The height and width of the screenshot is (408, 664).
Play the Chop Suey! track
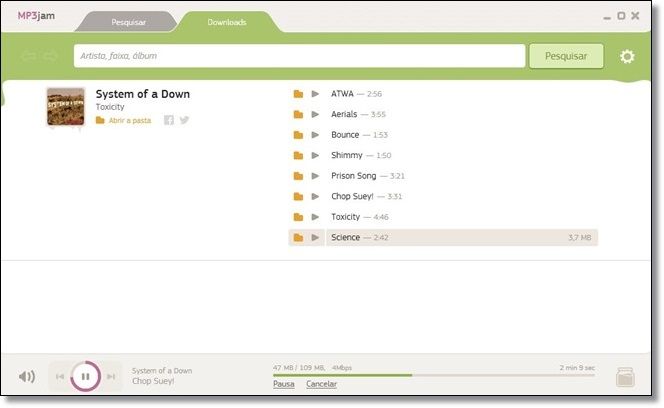[x=315, y=197]
